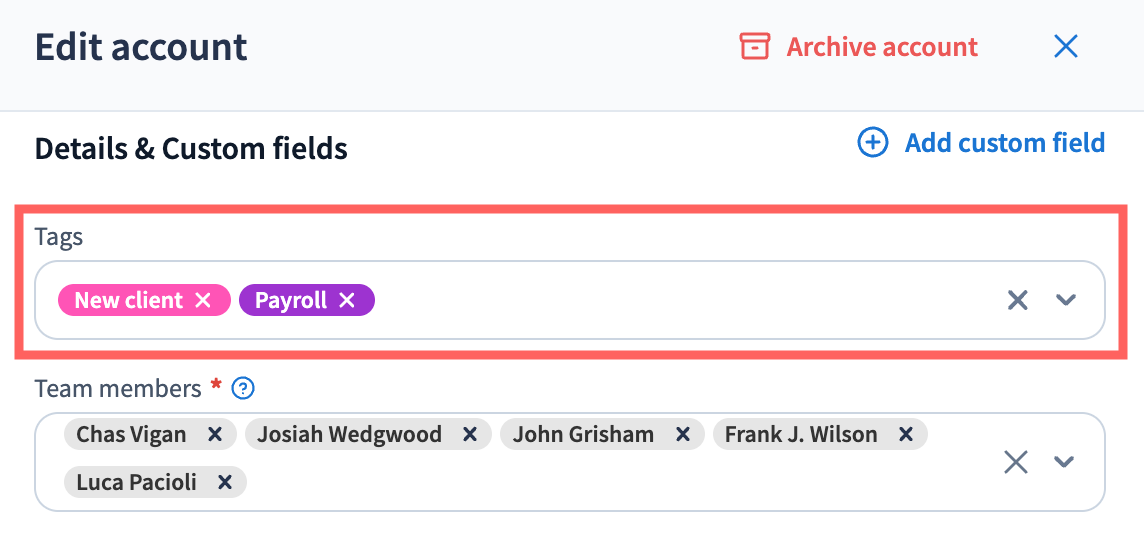Click inside the Tags input field
Screen dimensions: 1144x534
click(x=680, y=300)
